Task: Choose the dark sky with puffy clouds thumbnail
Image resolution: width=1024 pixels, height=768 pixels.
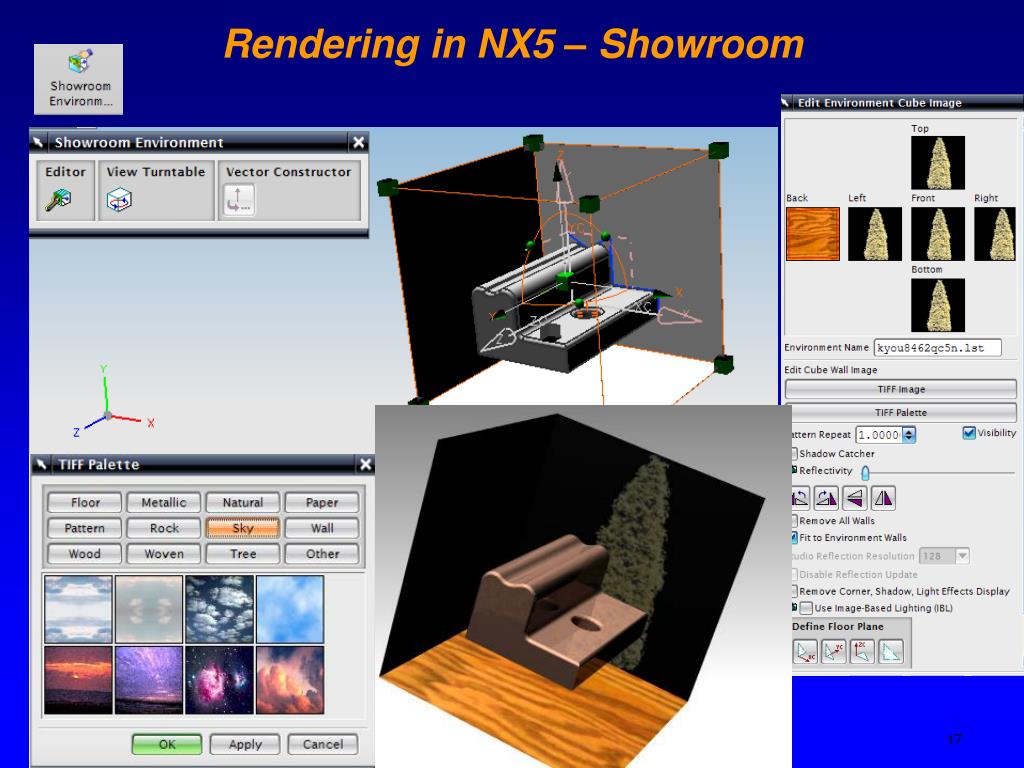Action: coord(219,609)
